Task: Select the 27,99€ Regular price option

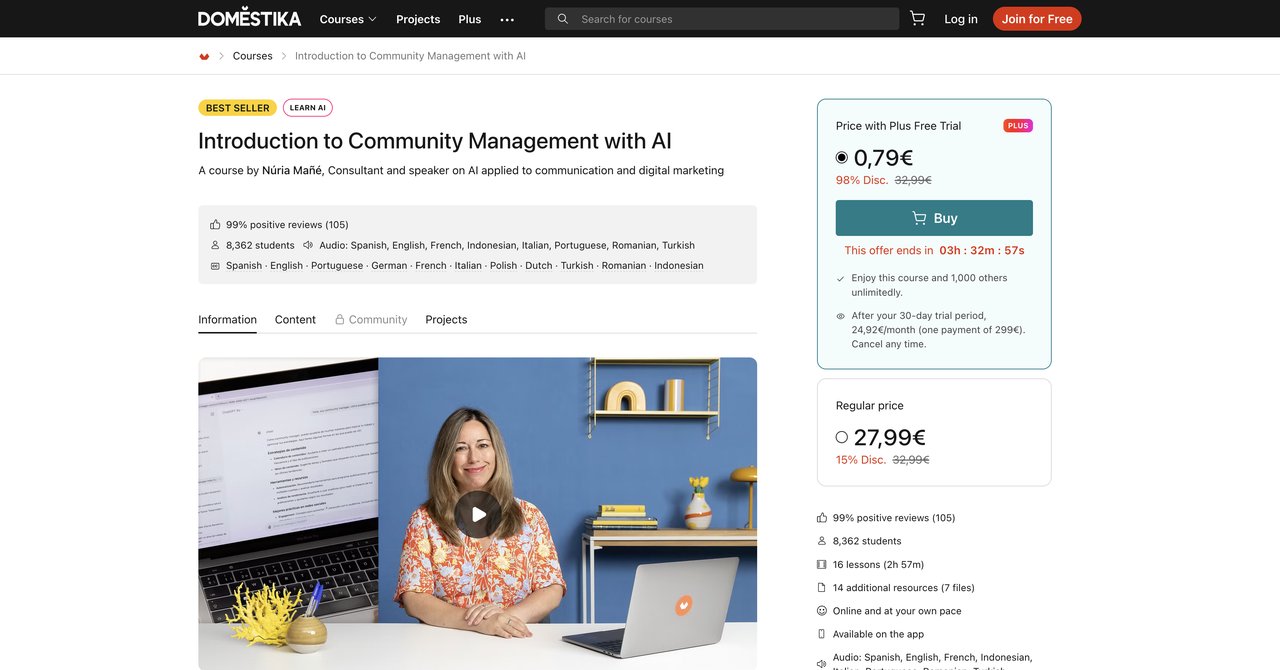Action: coord(841,437)
